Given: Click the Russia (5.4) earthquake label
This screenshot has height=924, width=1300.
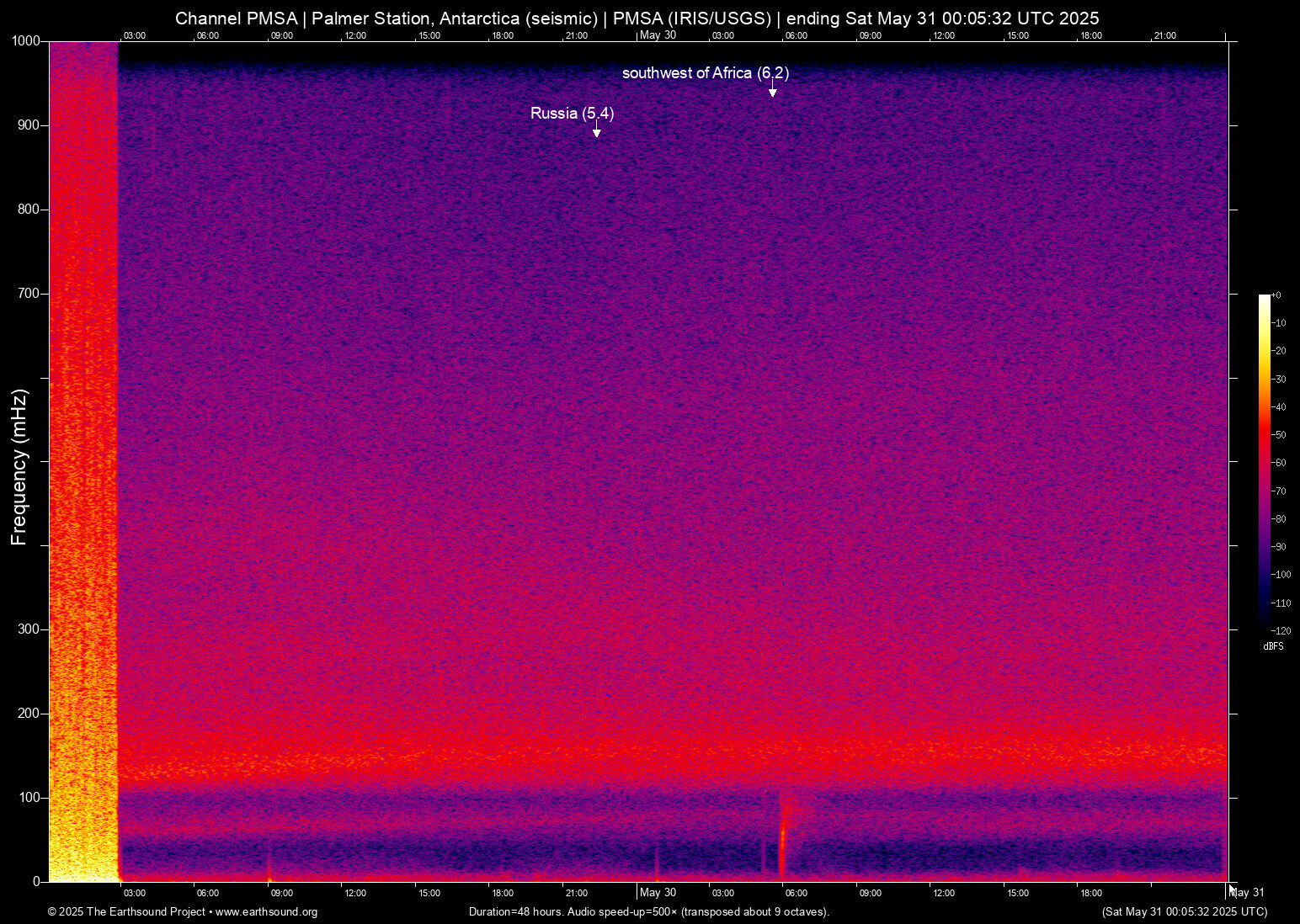Looking at the screenshot, I should pos(572,113).
